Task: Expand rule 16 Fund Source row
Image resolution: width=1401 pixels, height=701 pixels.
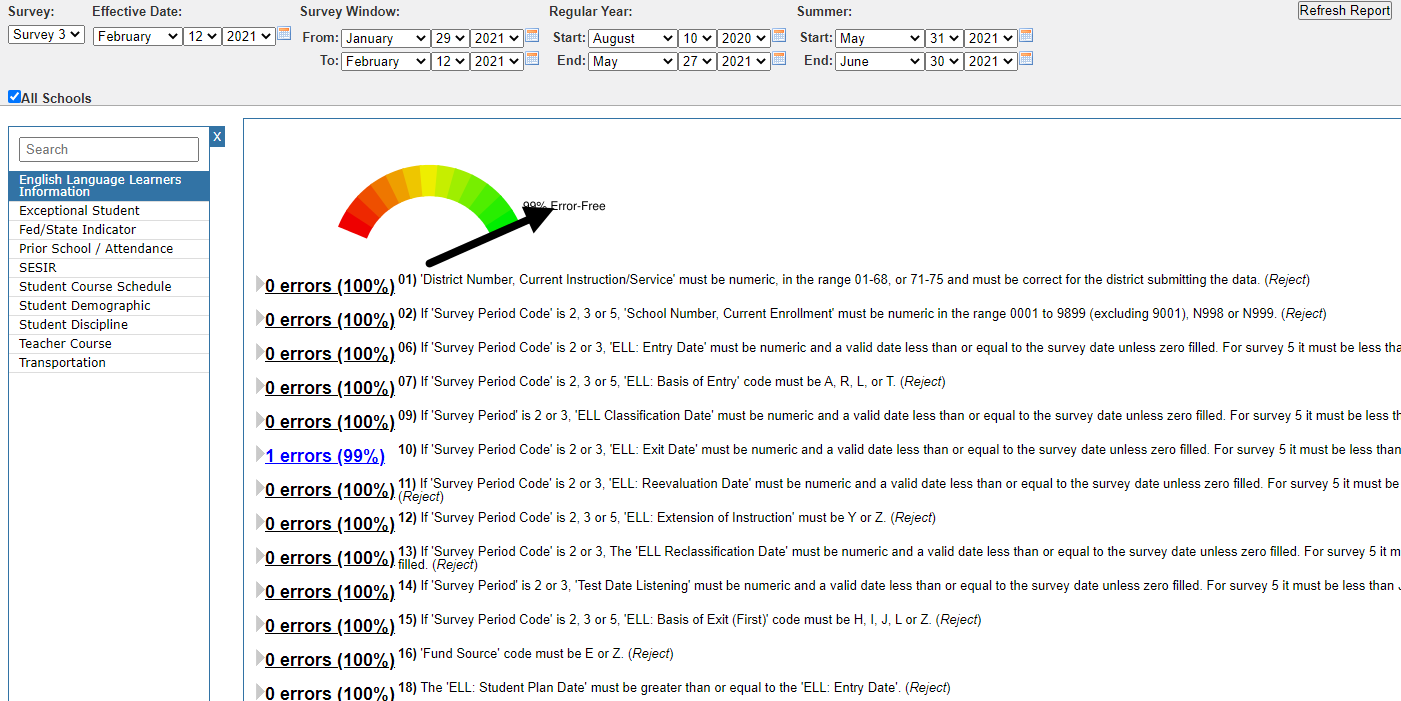Action: click(x=260, y=659)
